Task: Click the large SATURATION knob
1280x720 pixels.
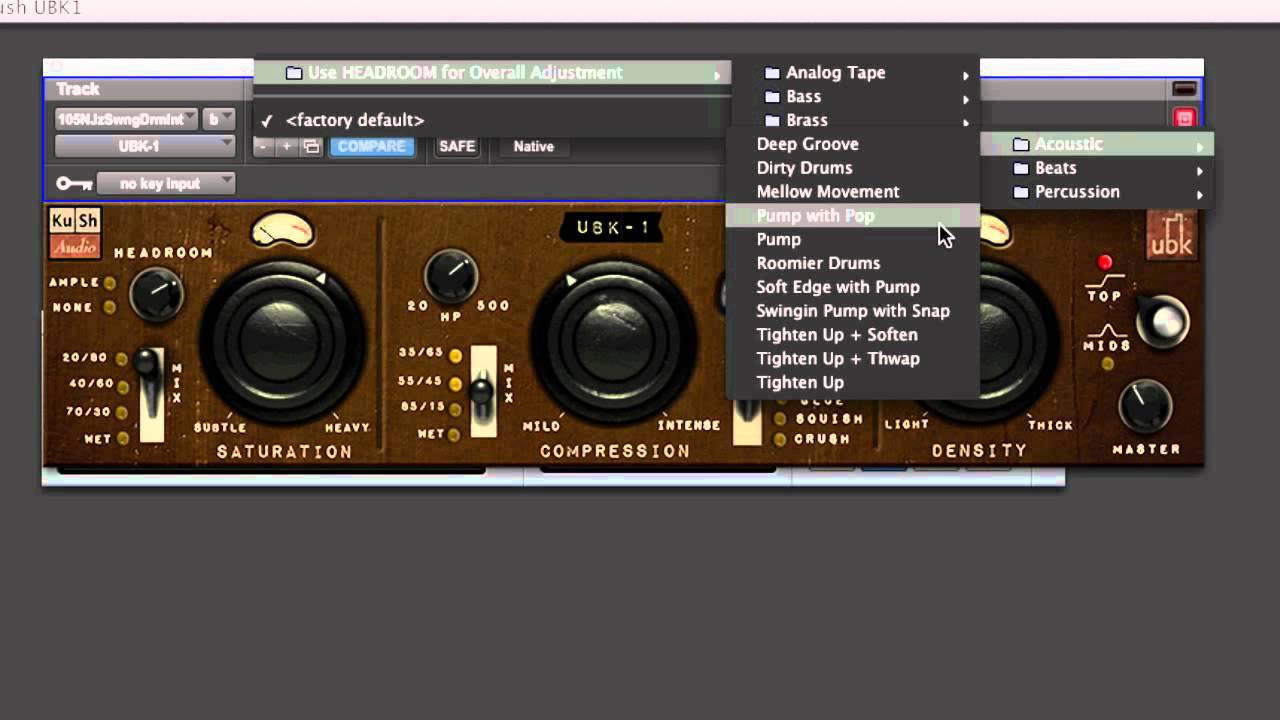Action: (x=283, y=340)
